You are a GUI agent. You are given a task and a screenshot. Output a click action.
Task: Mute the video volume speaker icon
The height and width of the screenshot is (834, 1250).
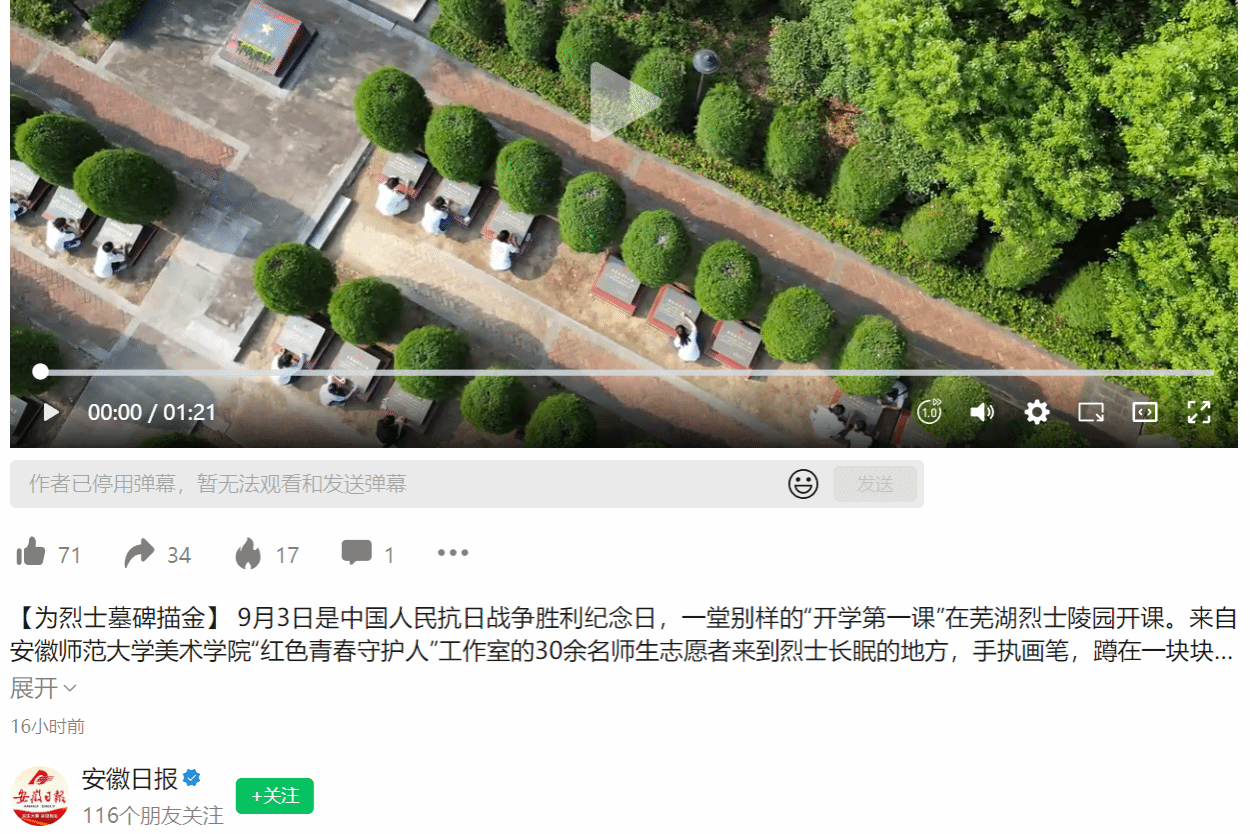coord(982,412)
